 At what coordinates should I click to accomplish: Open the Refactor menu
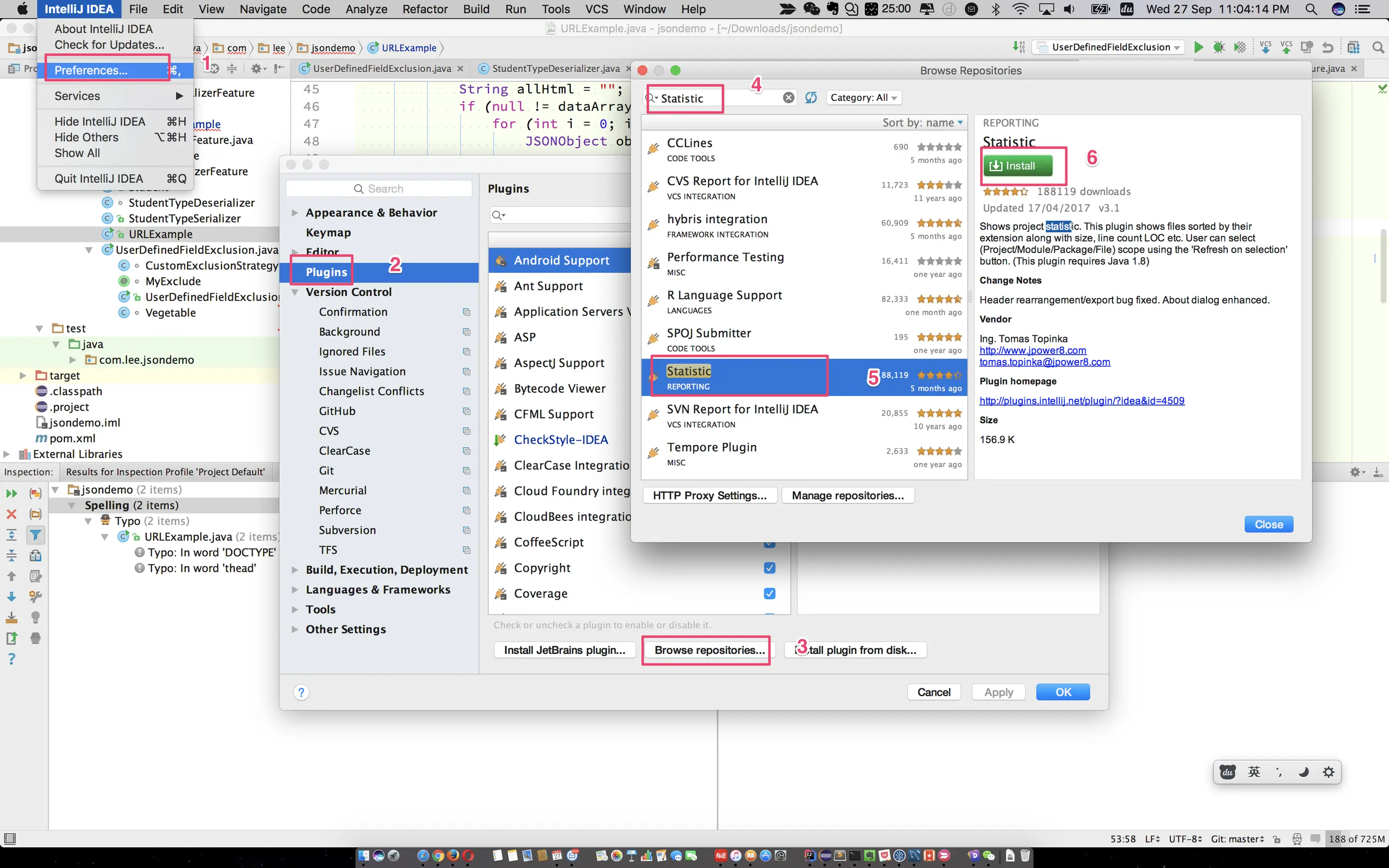pyautogui.click(x=425, y=9)
